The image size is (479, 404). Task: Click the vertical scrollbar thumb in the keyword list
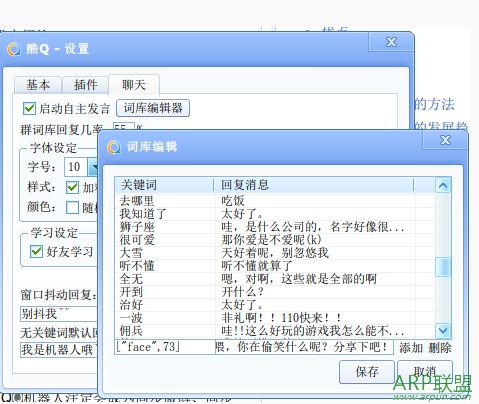pyautogui.click(x=443, y=267)
